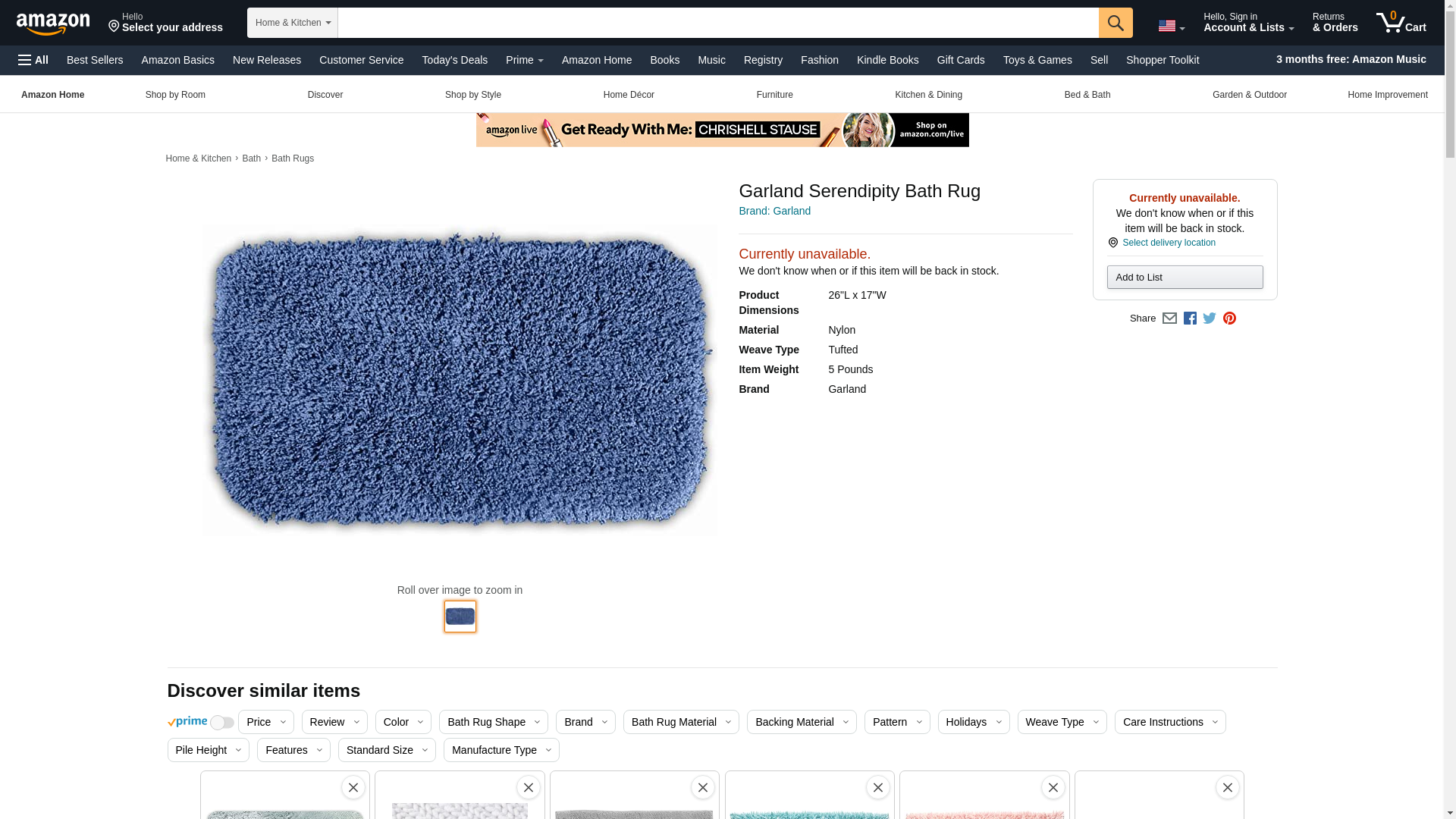
Task: Click into the search text field
Action: pos(717,23)
